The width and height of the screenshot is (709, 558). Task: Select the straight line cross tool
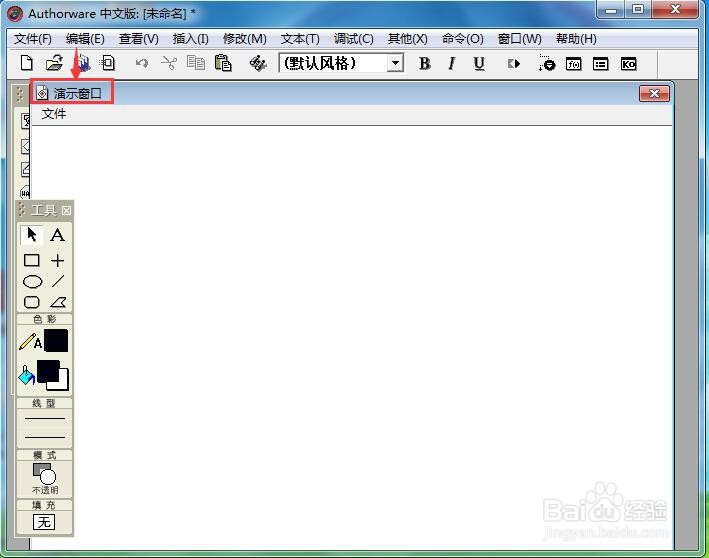pyautogui.click(x=57, y=260)
